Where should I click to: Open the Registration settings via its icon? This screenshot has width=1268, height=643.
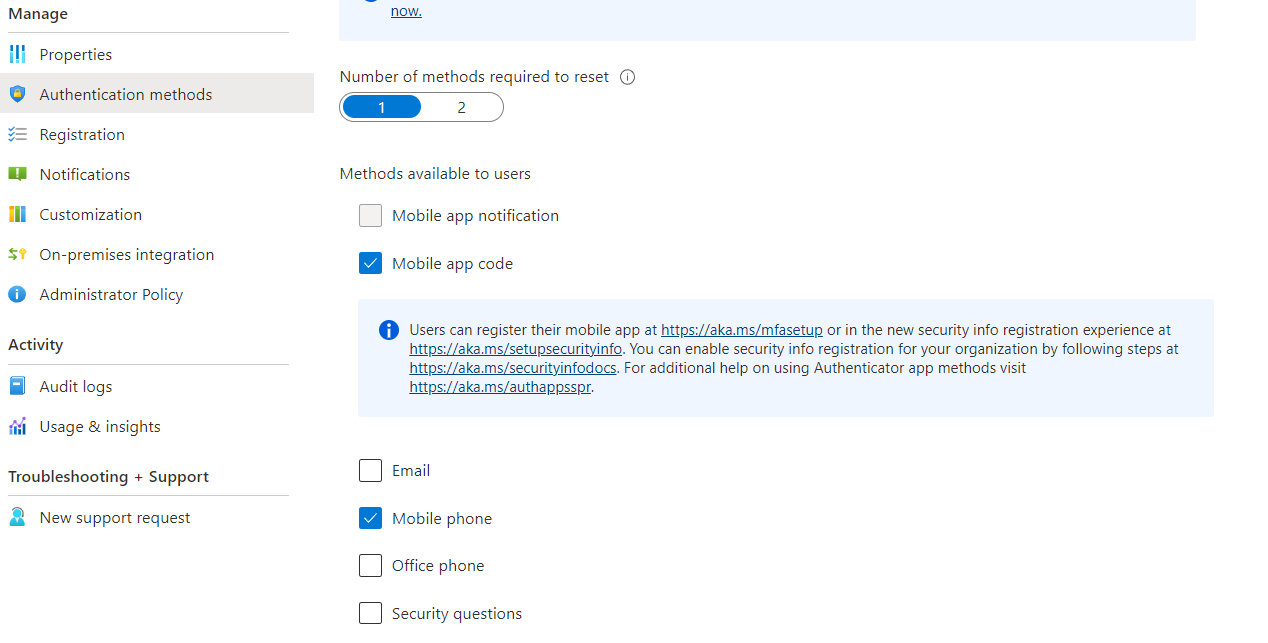[18, 134]
